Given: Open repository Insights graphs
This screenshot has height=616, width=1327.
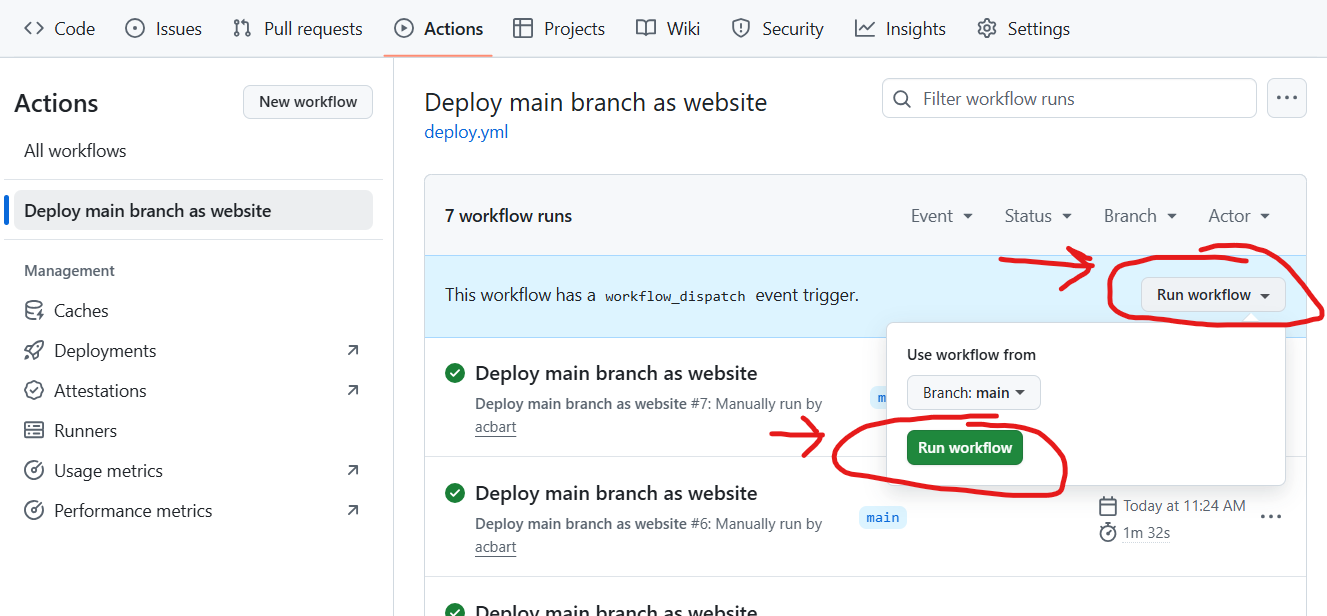Looking at the screenshot, I should click(899, 29).
